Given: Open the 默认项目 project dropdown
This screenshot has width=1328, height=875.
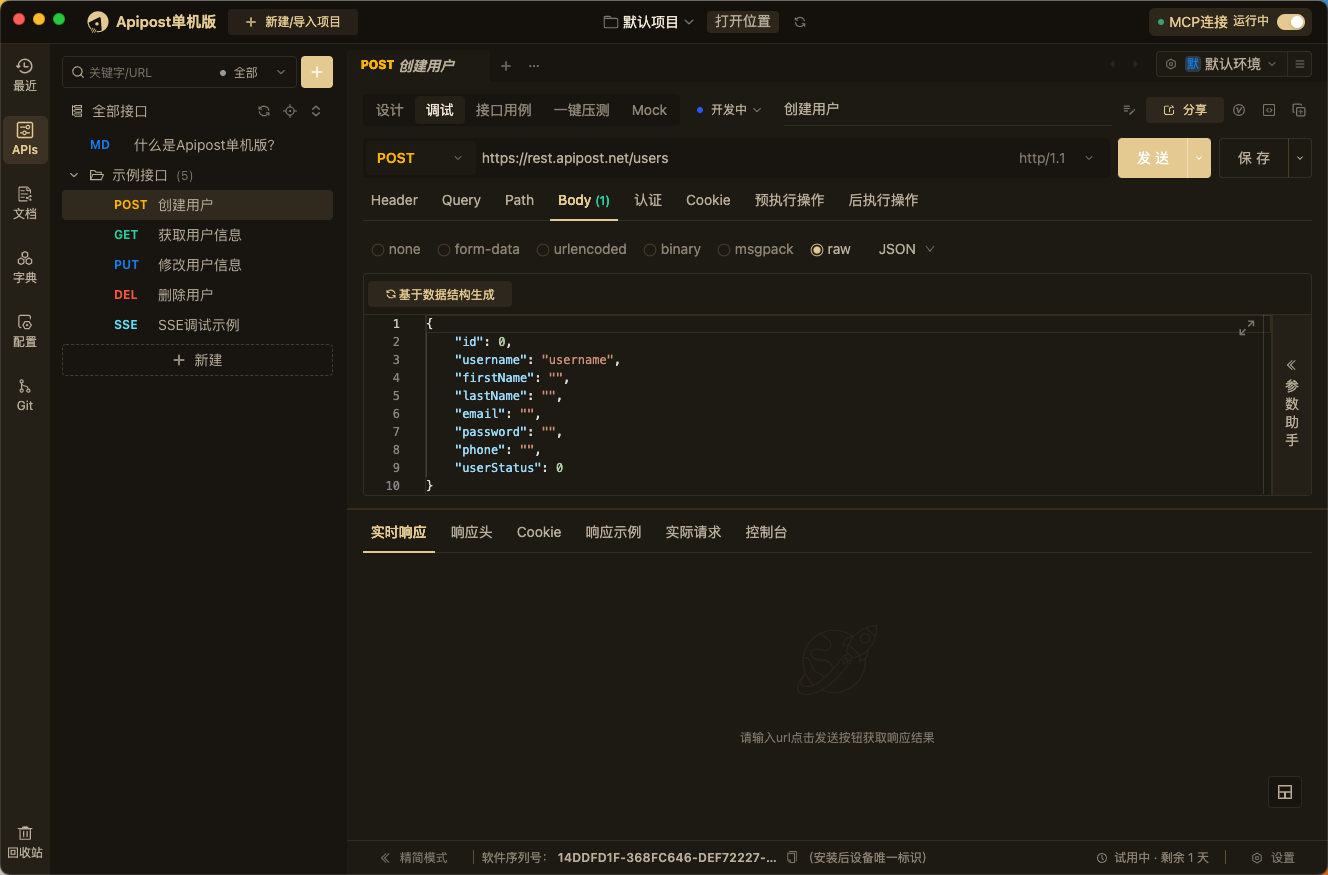Looking at the screenshot, I should 649,22.
